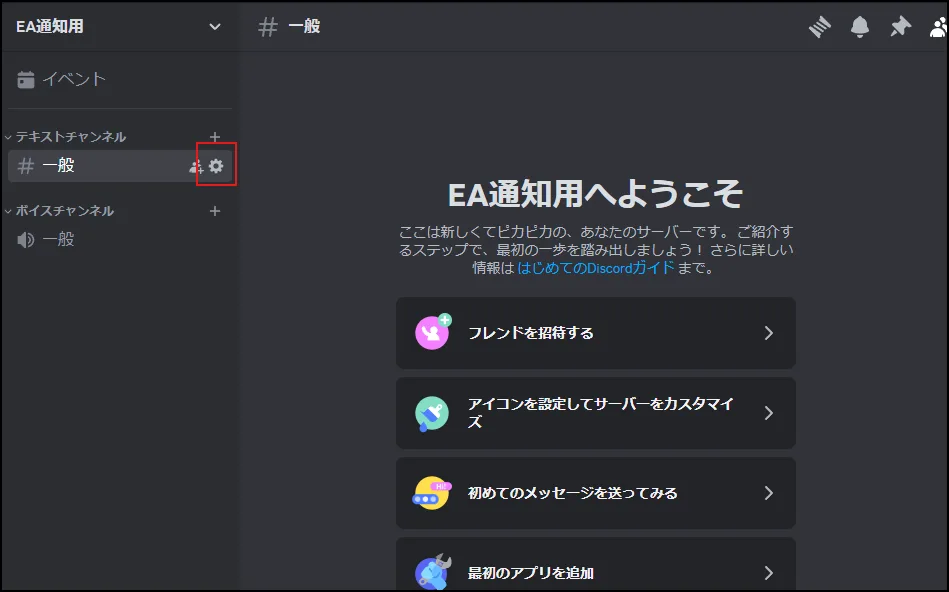Click the chevron on 初めてのメッセージを送ってみる row
Screen dimensions: 949x592
[x=769, y=493]
